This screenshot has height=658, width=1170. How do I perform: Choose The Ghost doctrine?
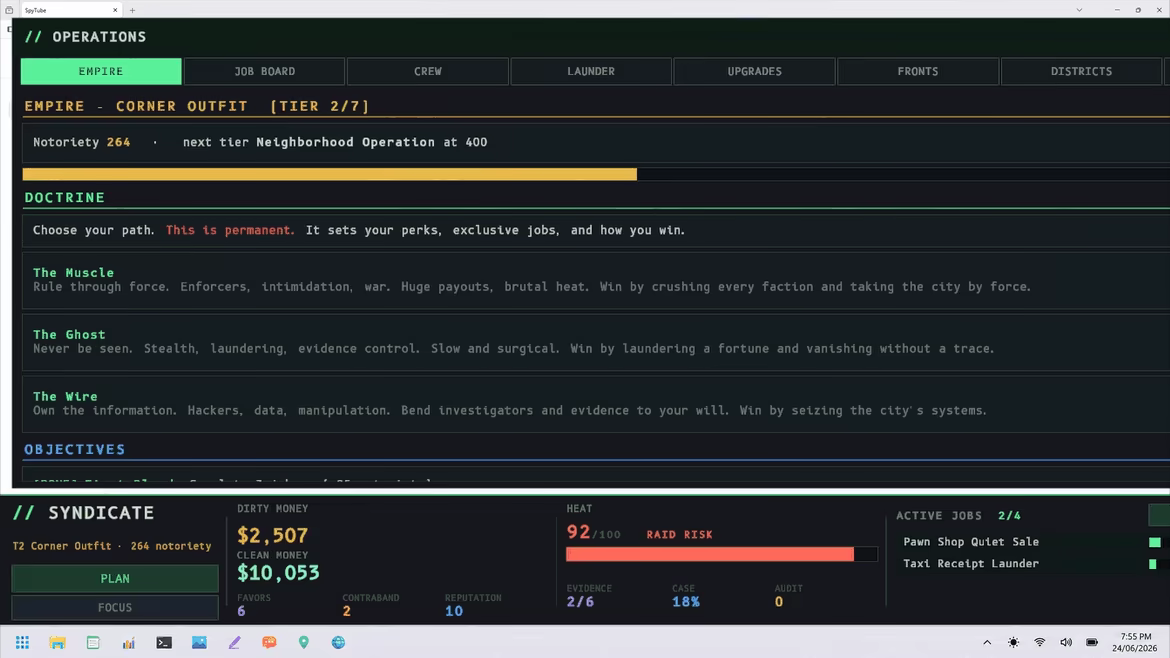tap(596, 342)
